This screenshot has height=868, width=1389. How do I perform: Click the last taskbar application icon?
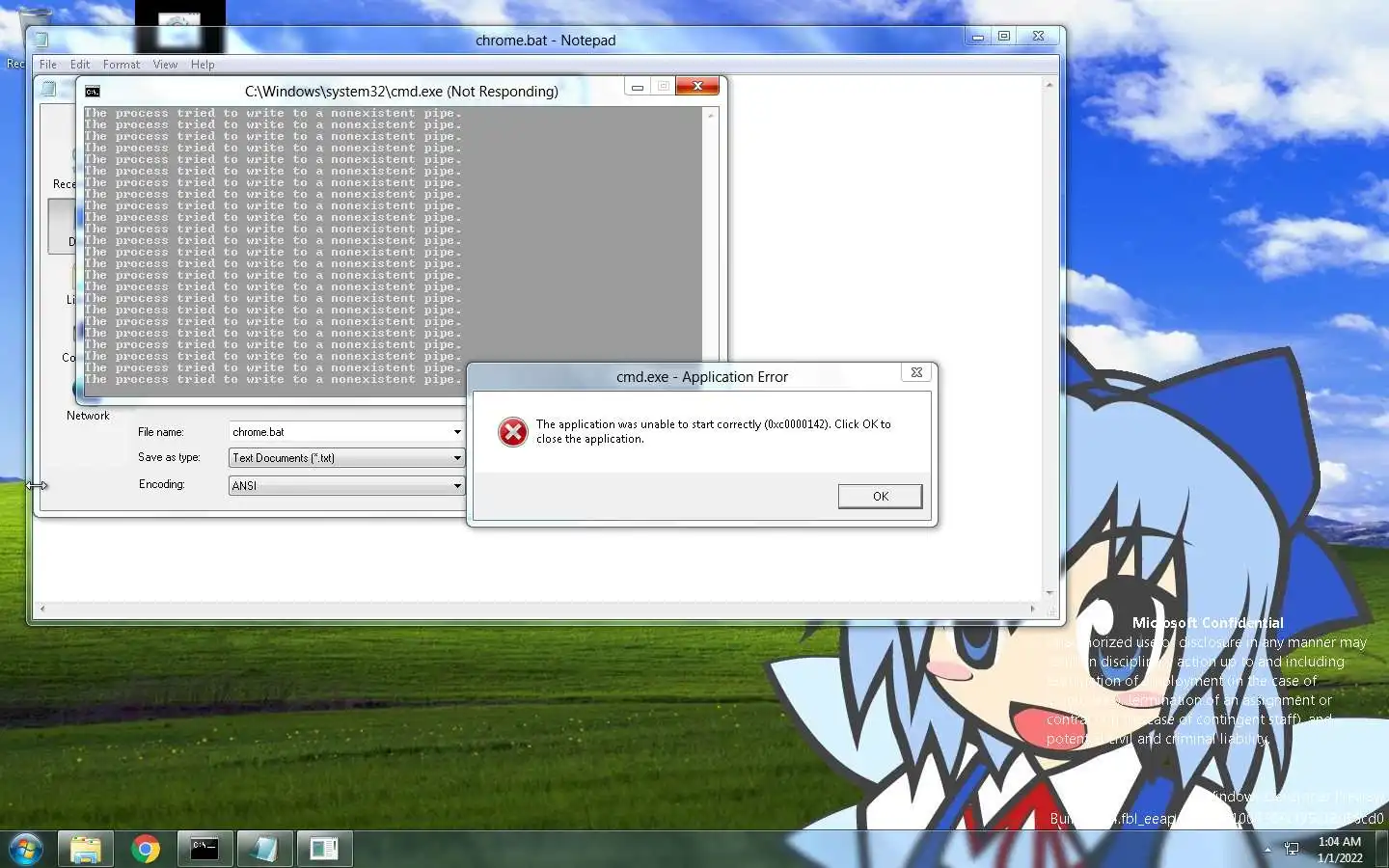point(324,850)
